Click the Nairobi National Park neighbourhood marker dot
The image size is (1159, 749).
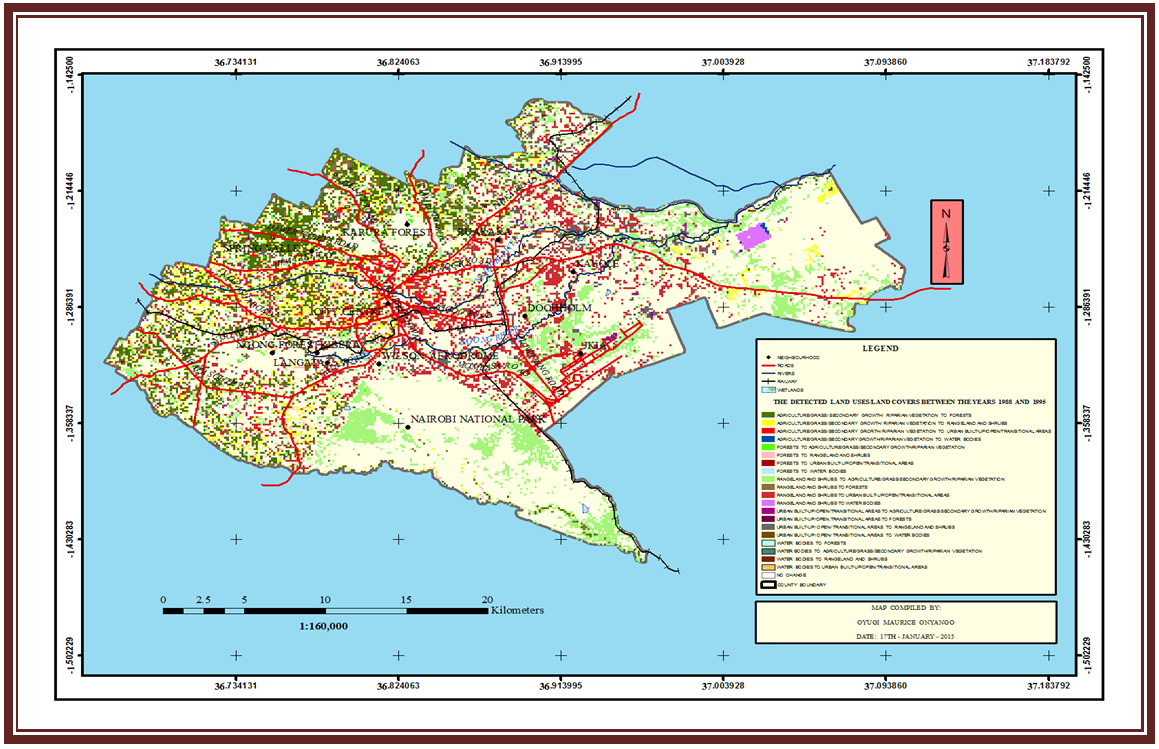tap(408, 427)
